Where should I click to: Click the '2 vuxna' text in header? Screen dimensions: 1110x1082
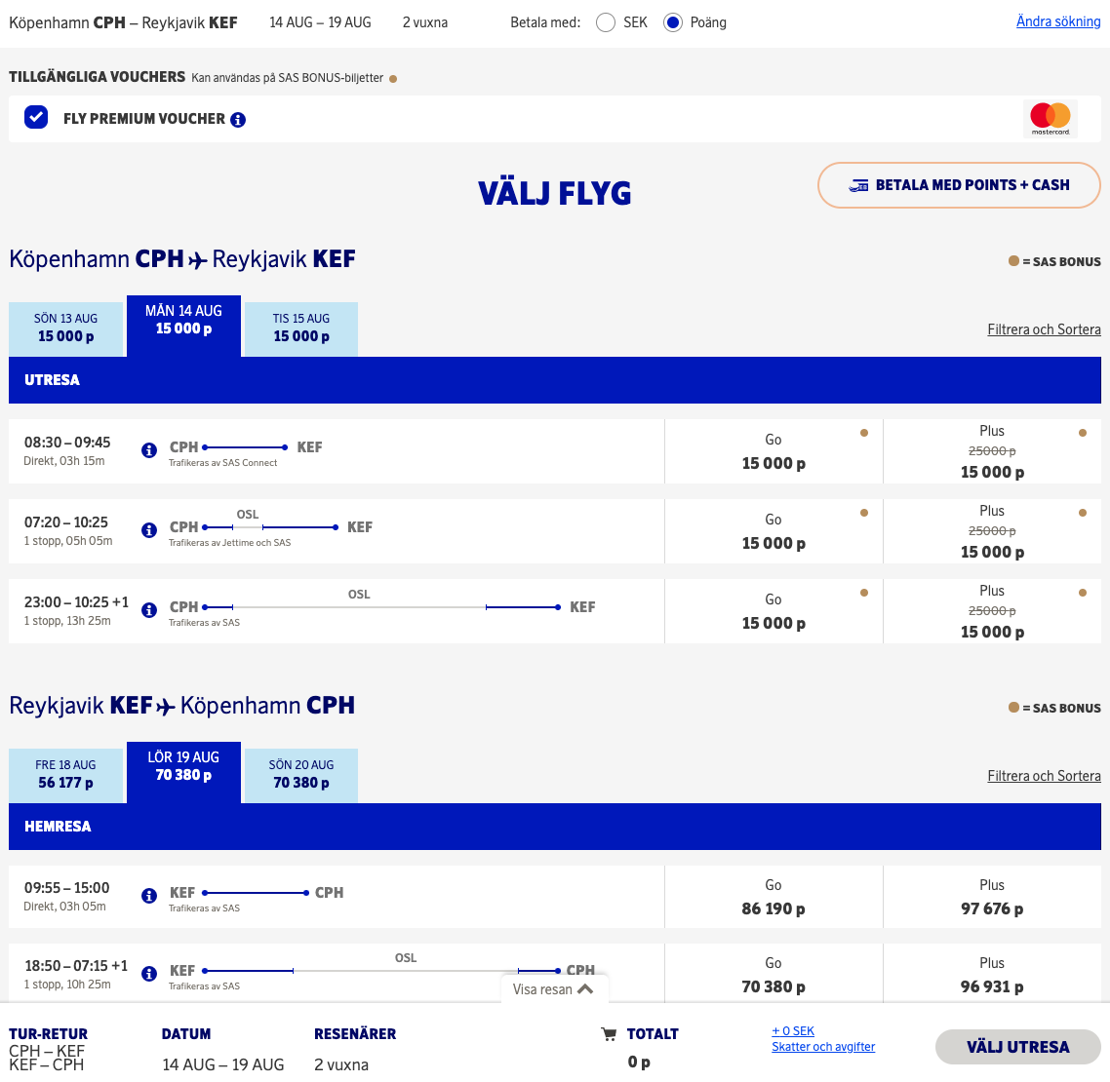tap(425, 23)
